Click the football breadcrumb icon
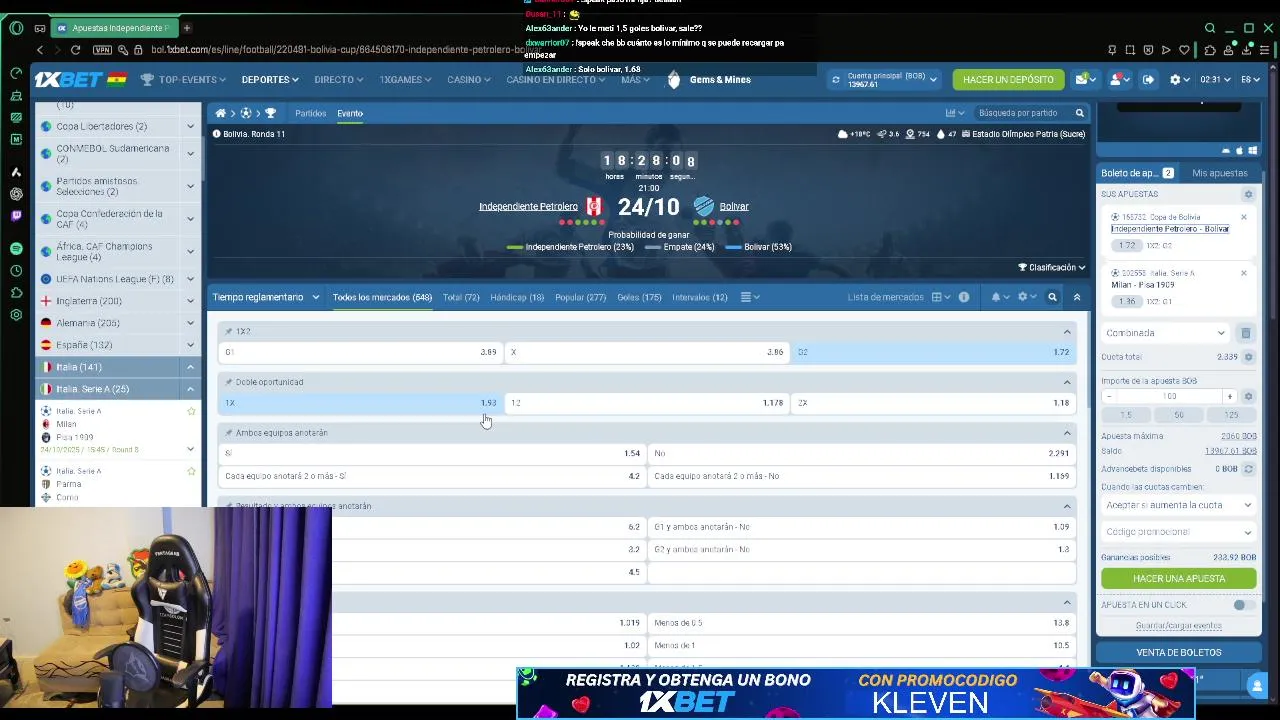Image resolution: width=1280 pixels, height=720 pixels. [x=246, y=113]
